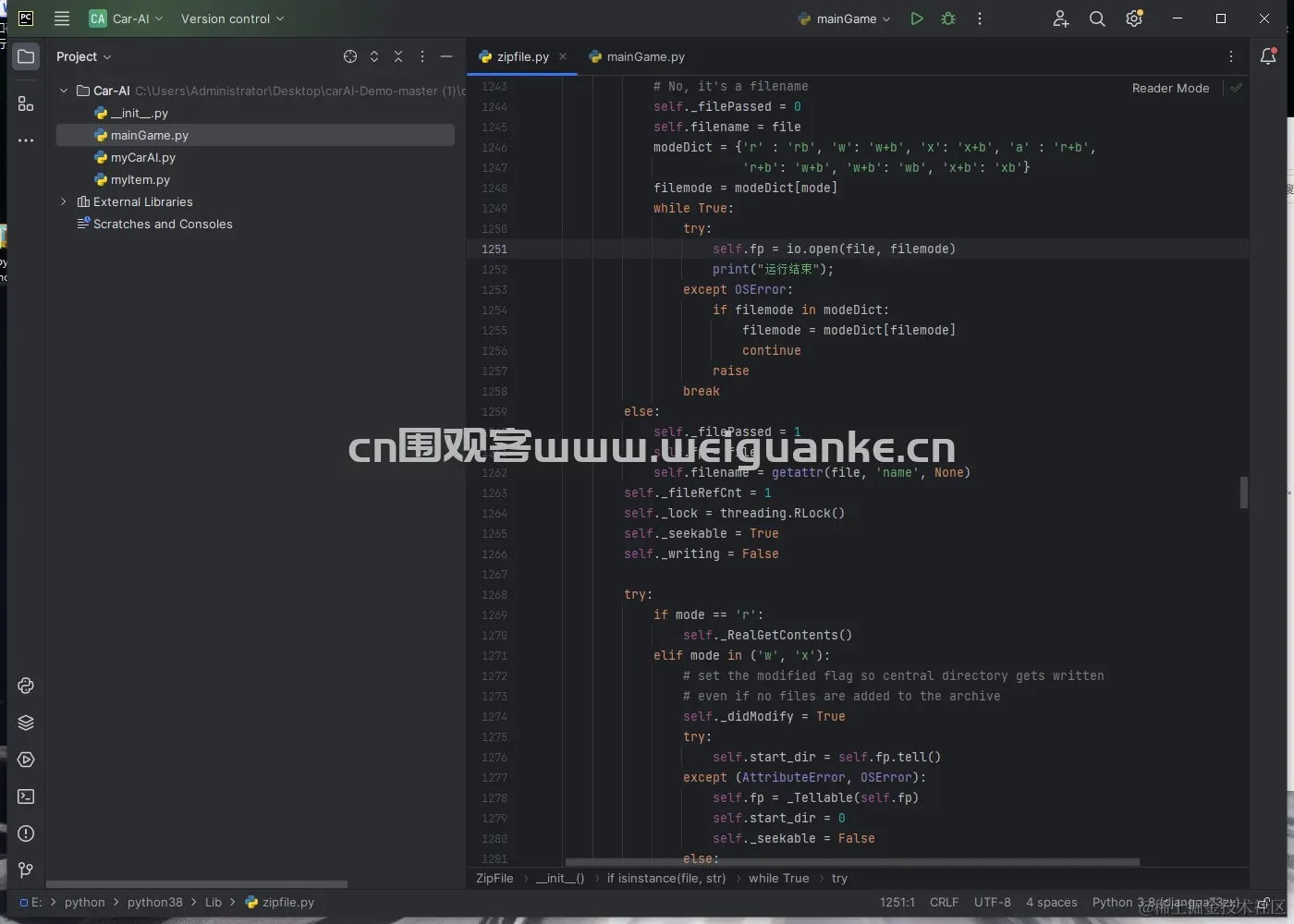
Task: Show more tool windows ellipsis
Action: (x=26, y=140)
